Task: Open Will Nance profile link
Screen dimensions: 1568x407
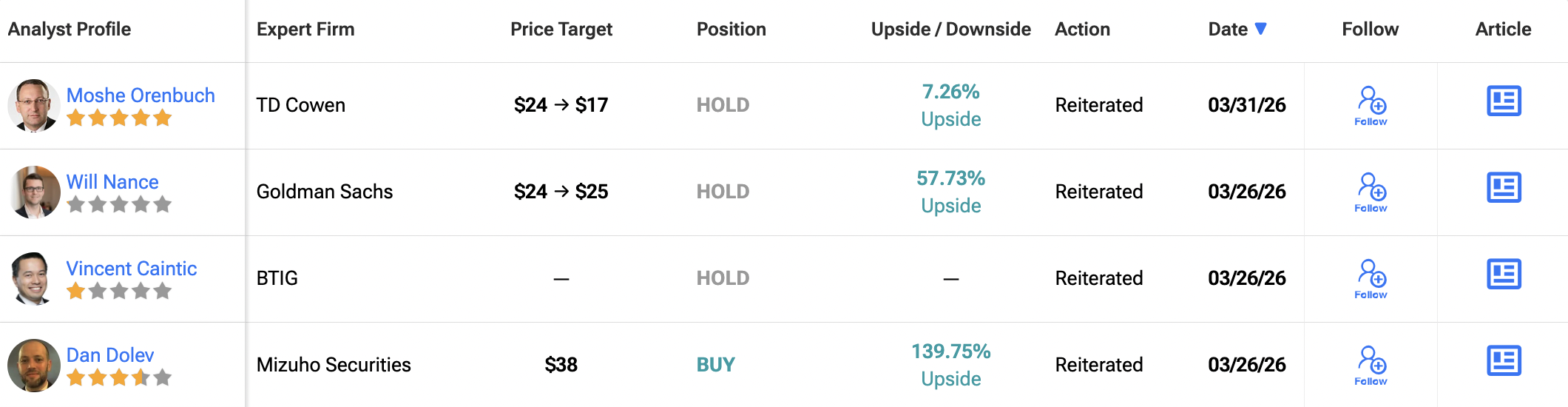Action: pos(112,182)
